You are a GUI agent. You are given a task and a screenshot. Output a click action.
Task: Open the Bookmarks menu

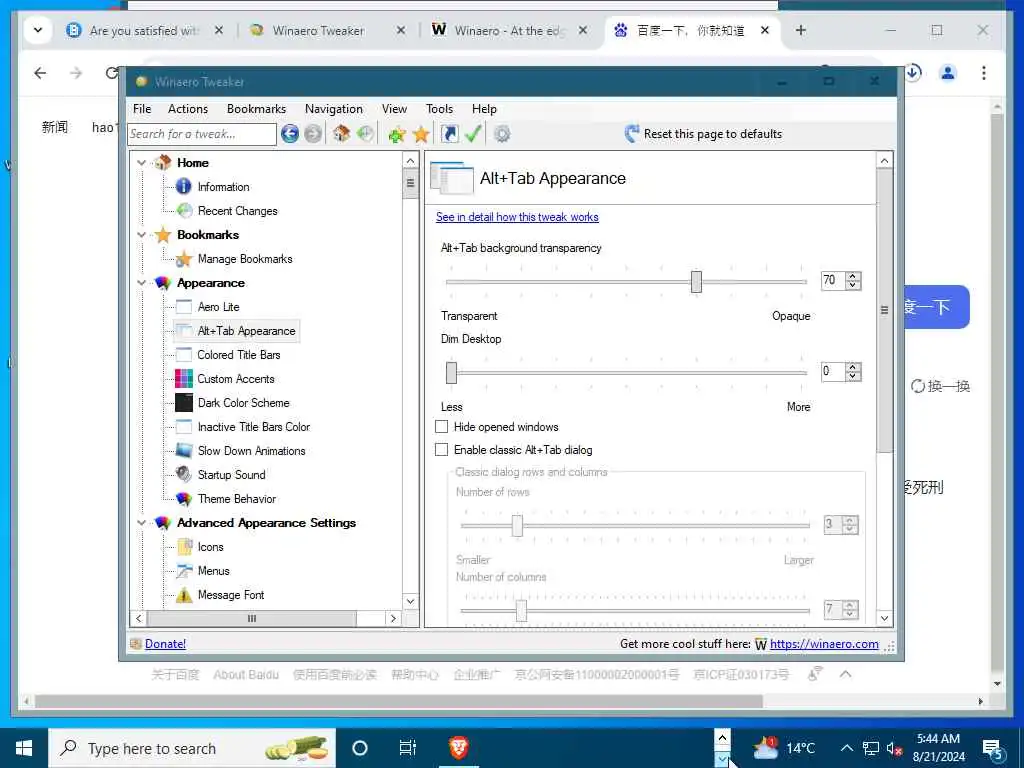(x=257, y=109)
